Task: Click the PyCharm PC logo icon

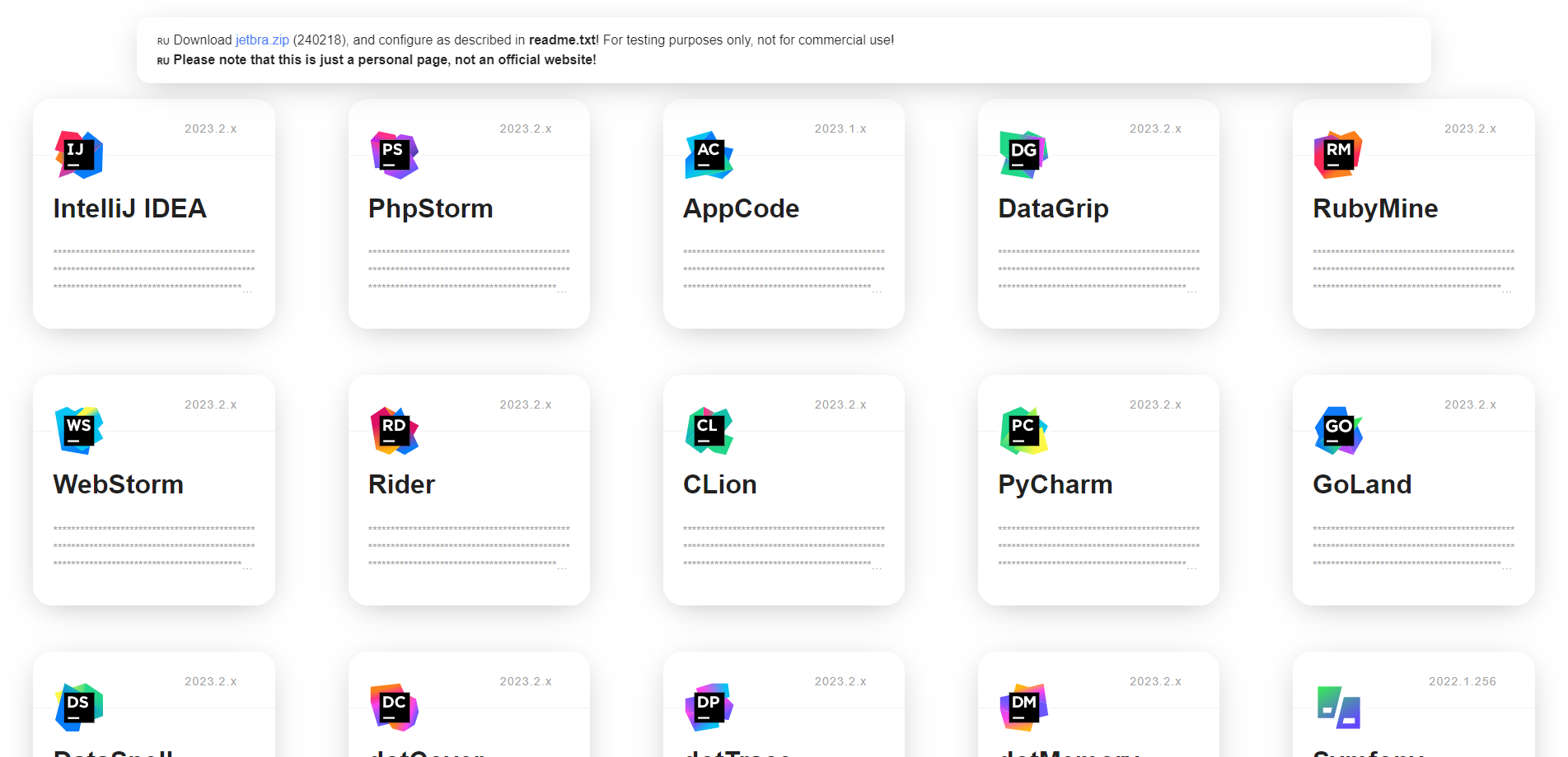Action: (x=1023, y=431)
